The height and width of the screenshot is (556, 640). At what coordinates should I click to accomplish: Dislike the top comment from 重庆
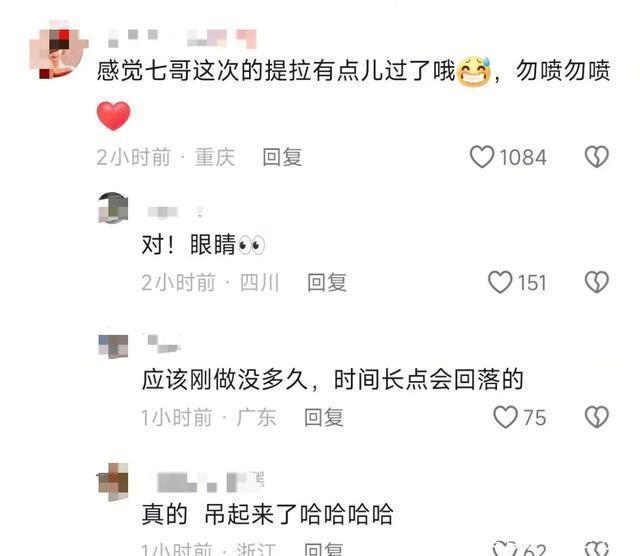[x=597, y=157]
